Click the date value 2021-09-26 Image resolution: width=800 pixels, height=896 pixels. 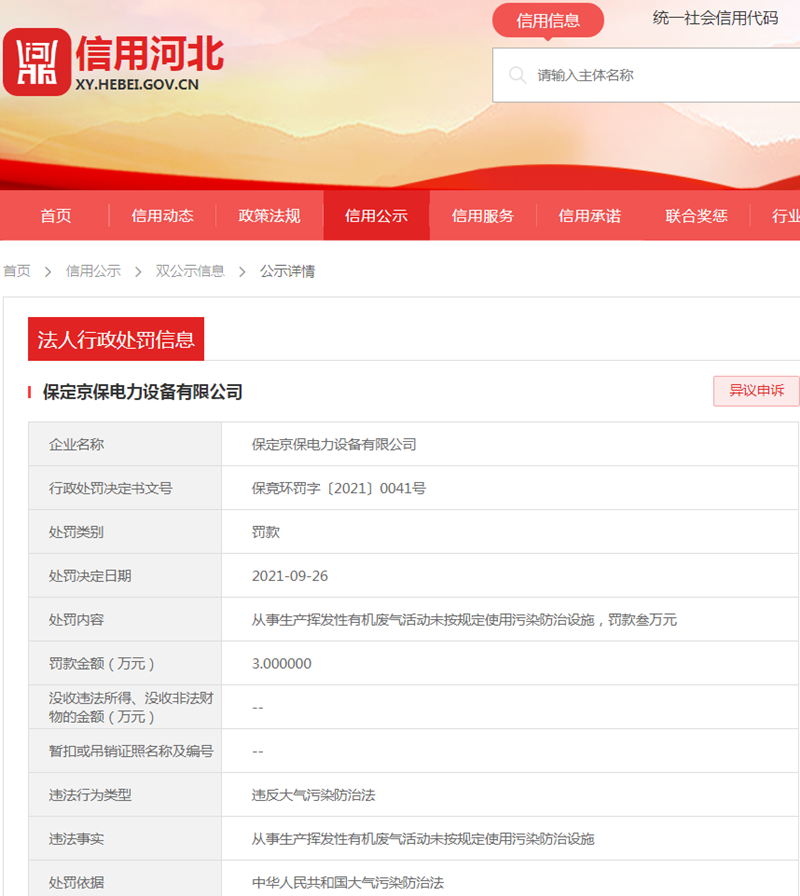(290, 576)
